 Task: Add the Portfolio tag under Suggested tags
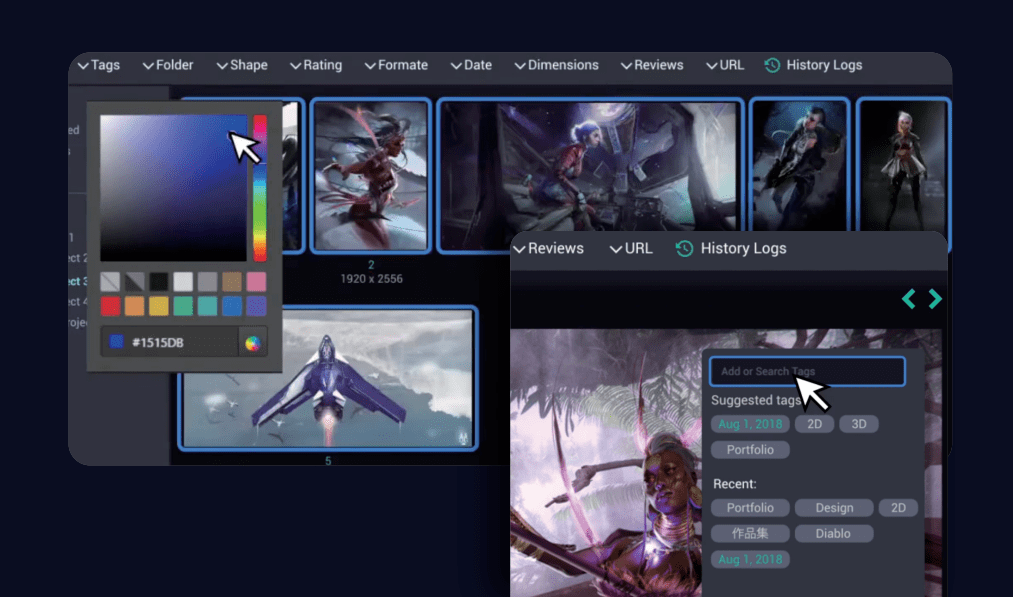[750, 450]
